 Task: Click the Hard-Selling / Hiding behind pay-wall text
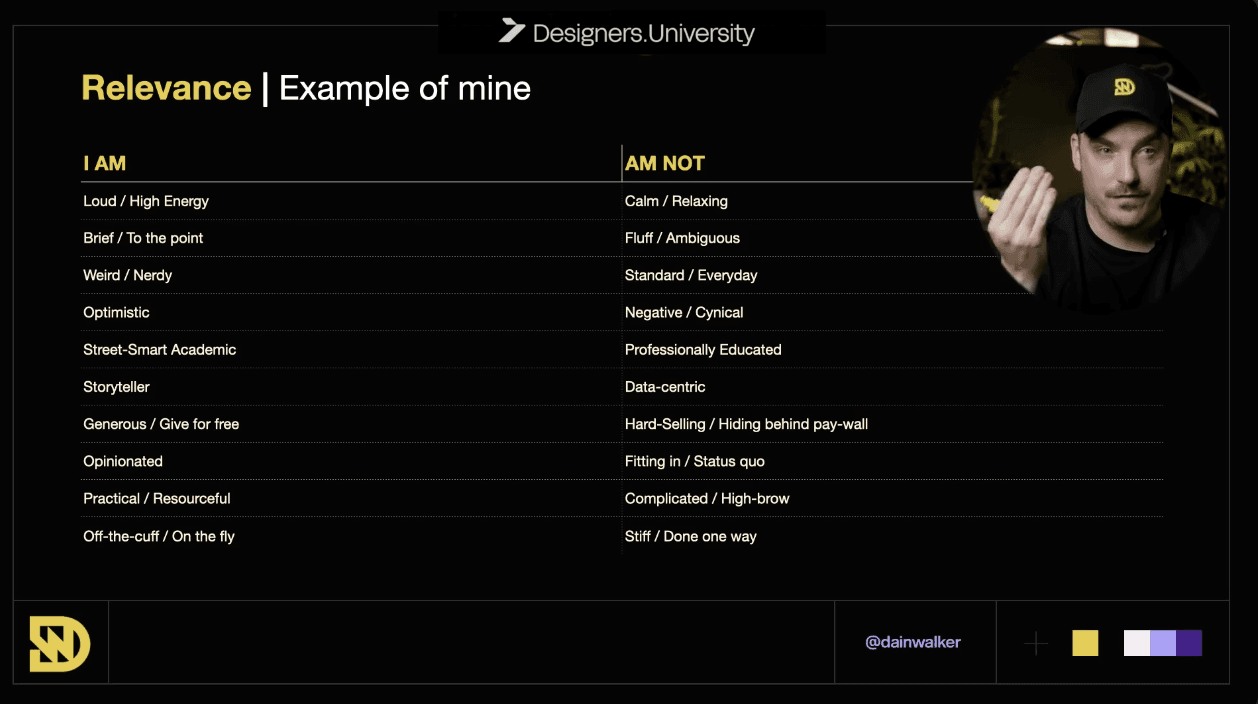746,424
